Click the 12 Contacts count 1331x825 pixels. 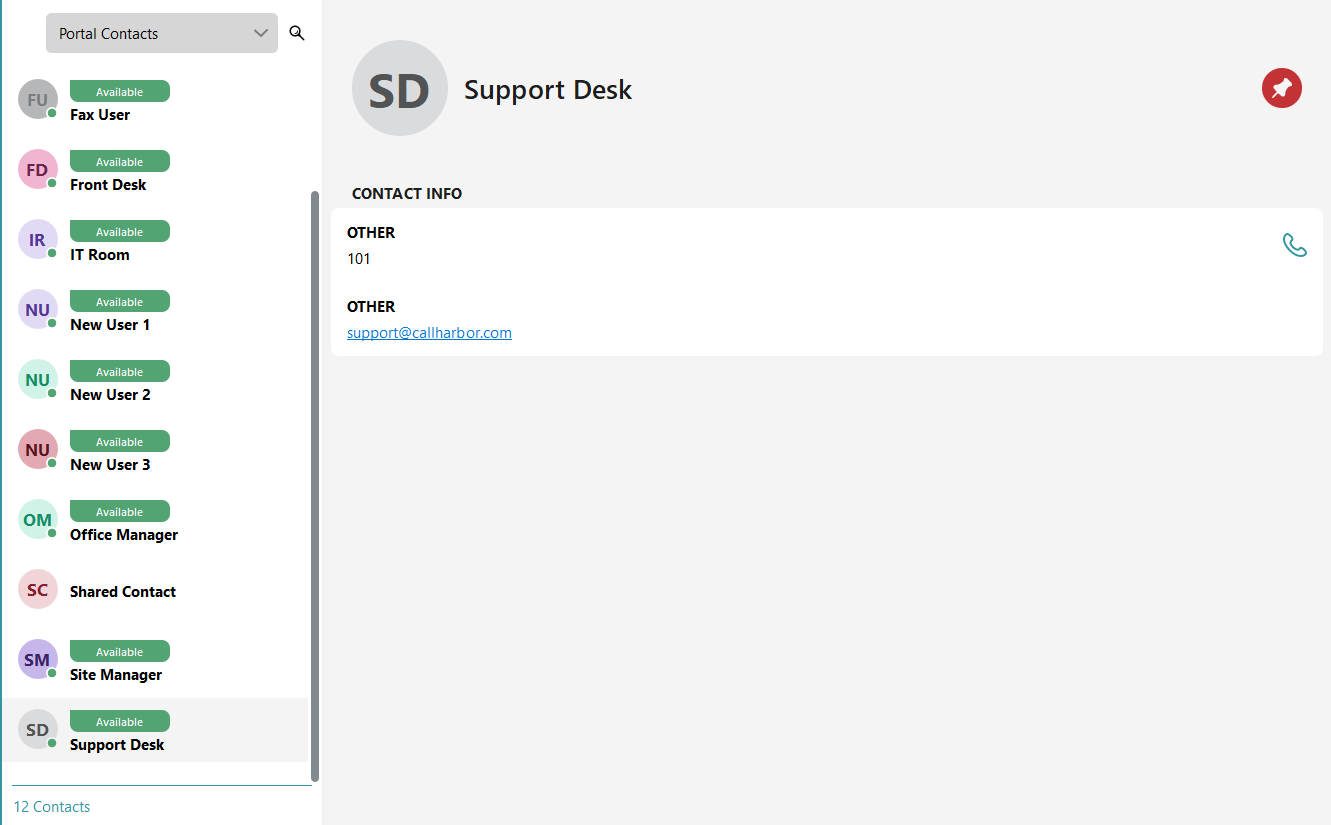click(x=52, y=807)
